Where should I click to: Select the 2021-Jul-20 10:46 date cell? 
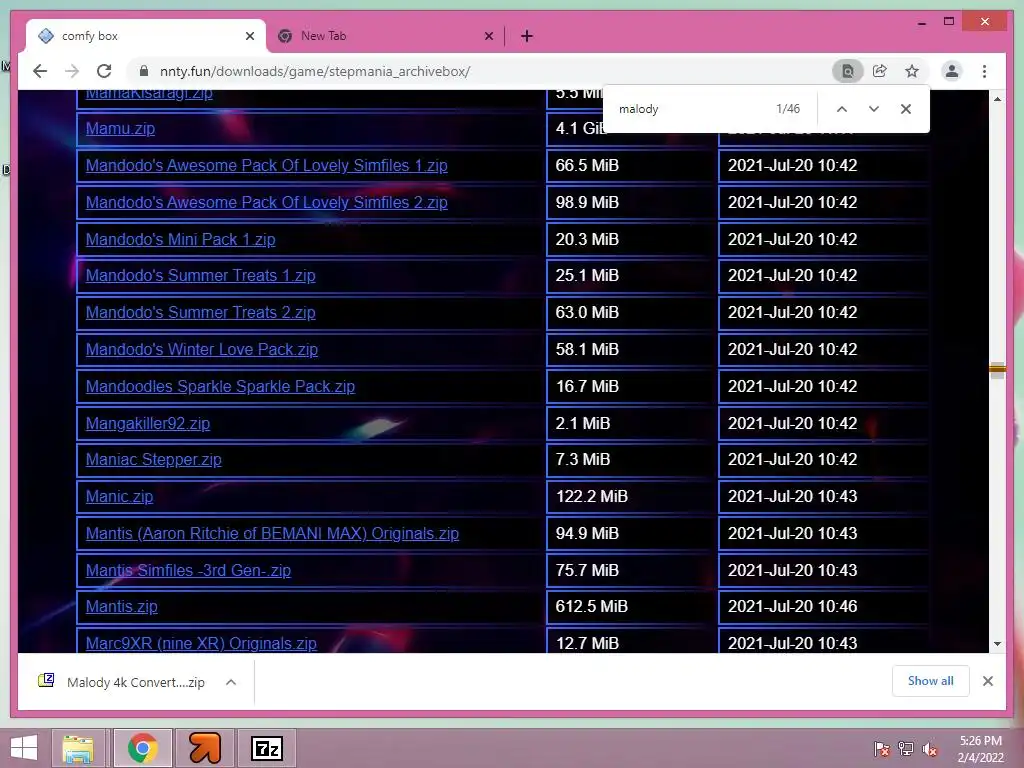tap(823, 607)
